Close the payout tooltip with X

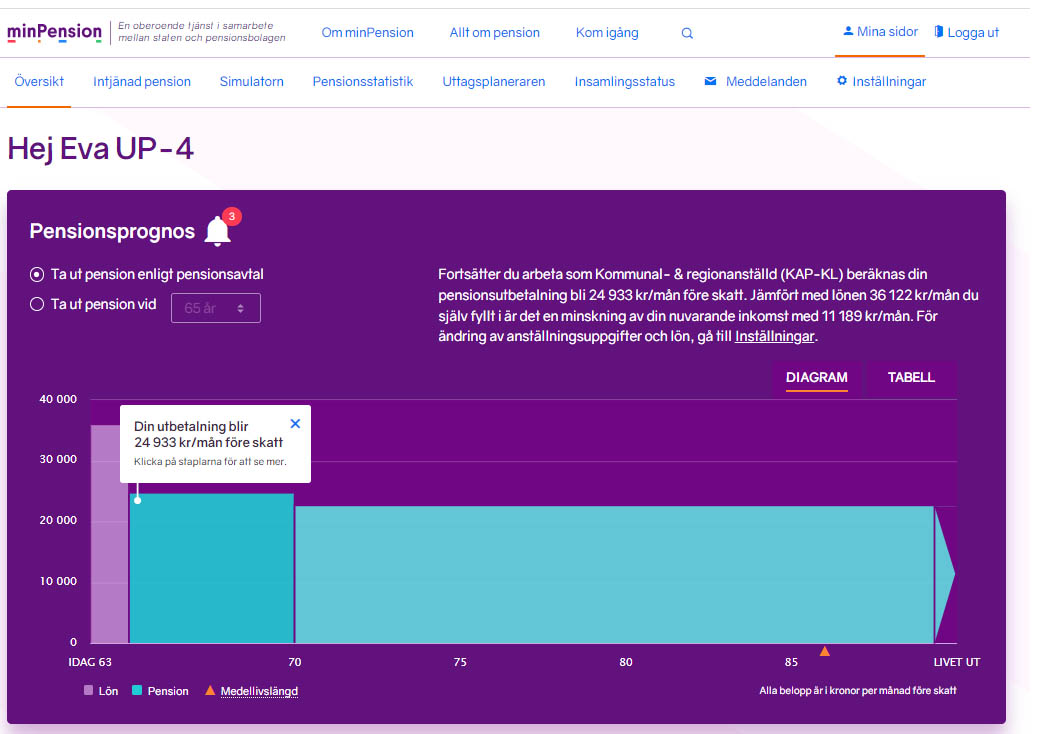[295, 424]
